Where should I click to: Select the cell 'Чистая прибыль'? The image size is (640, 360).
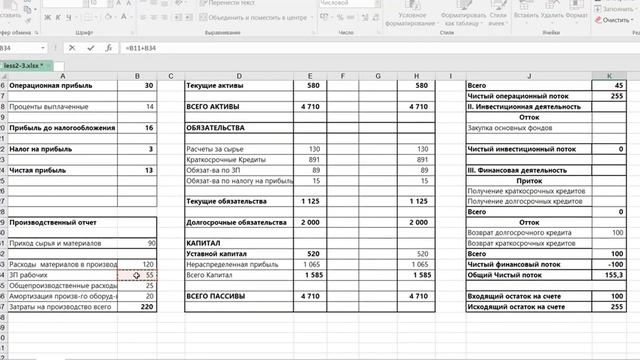[x=62, y=170]
